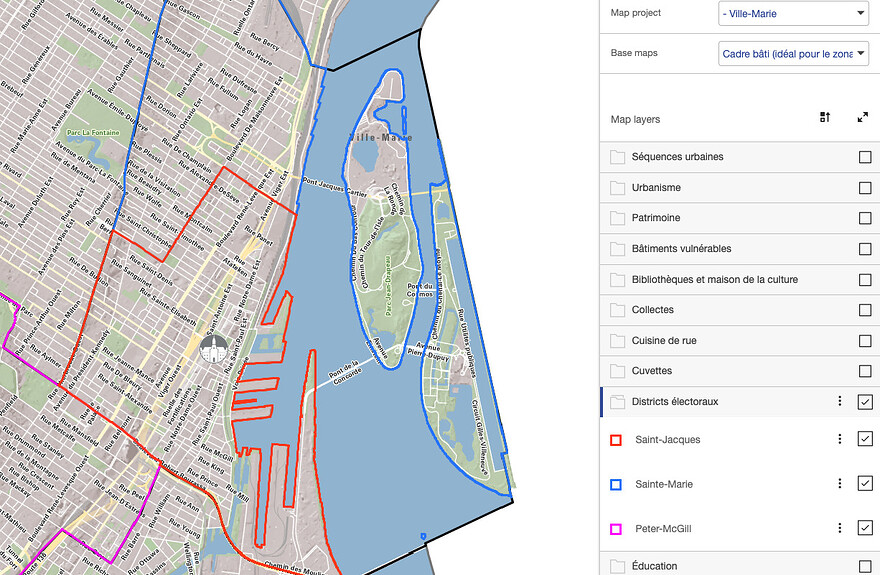This screenshot has width=880, height=575.
Task: Open Peter-McGill layer options menu
Action: (840, 528)
